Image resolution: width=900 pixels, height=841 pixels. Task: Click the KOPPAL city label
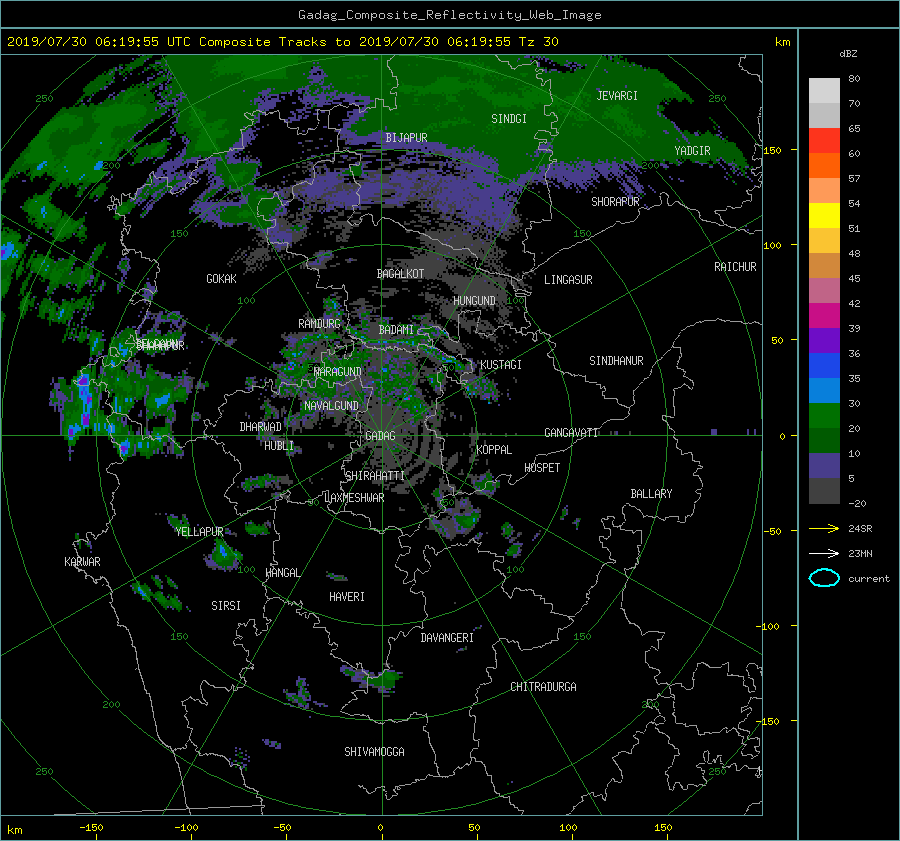point(494,450)
